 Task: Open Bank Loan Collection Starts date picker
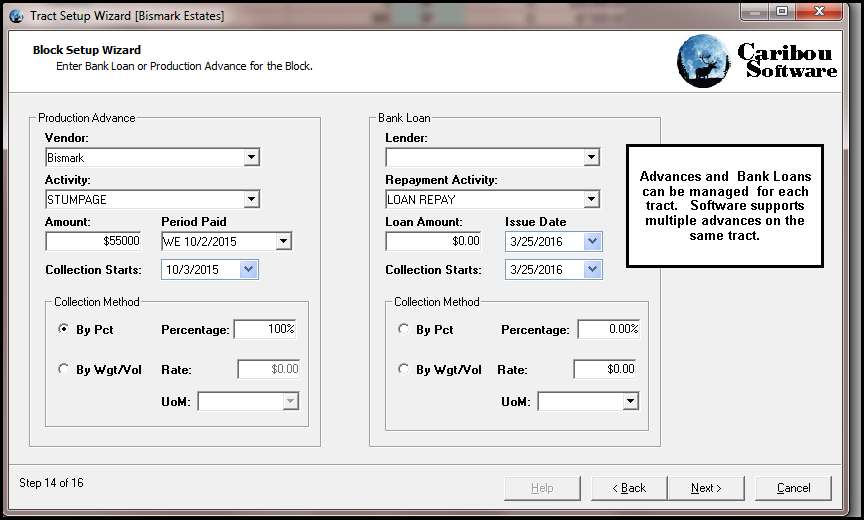point(592,269)
